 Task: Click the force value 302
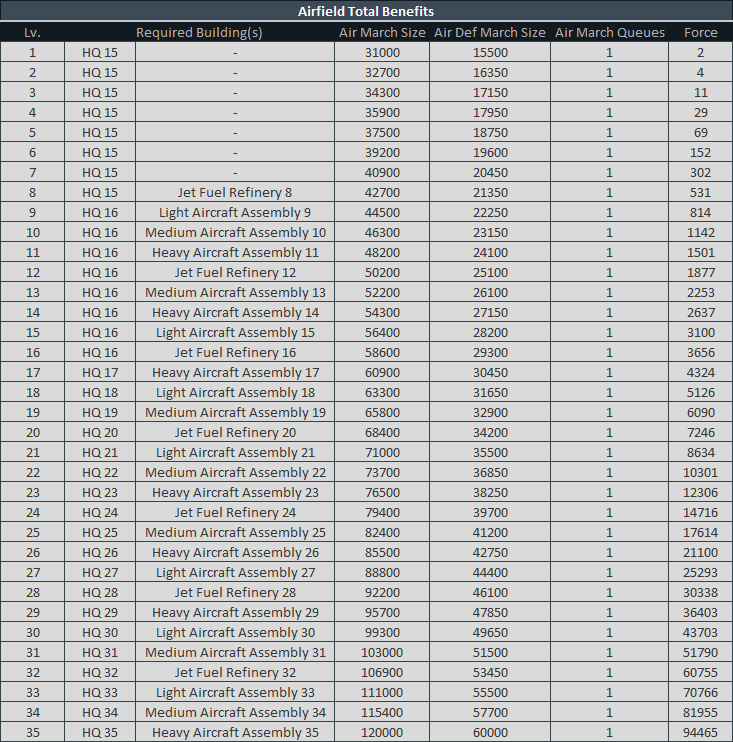pyautogui.click(x=700, y=172)
